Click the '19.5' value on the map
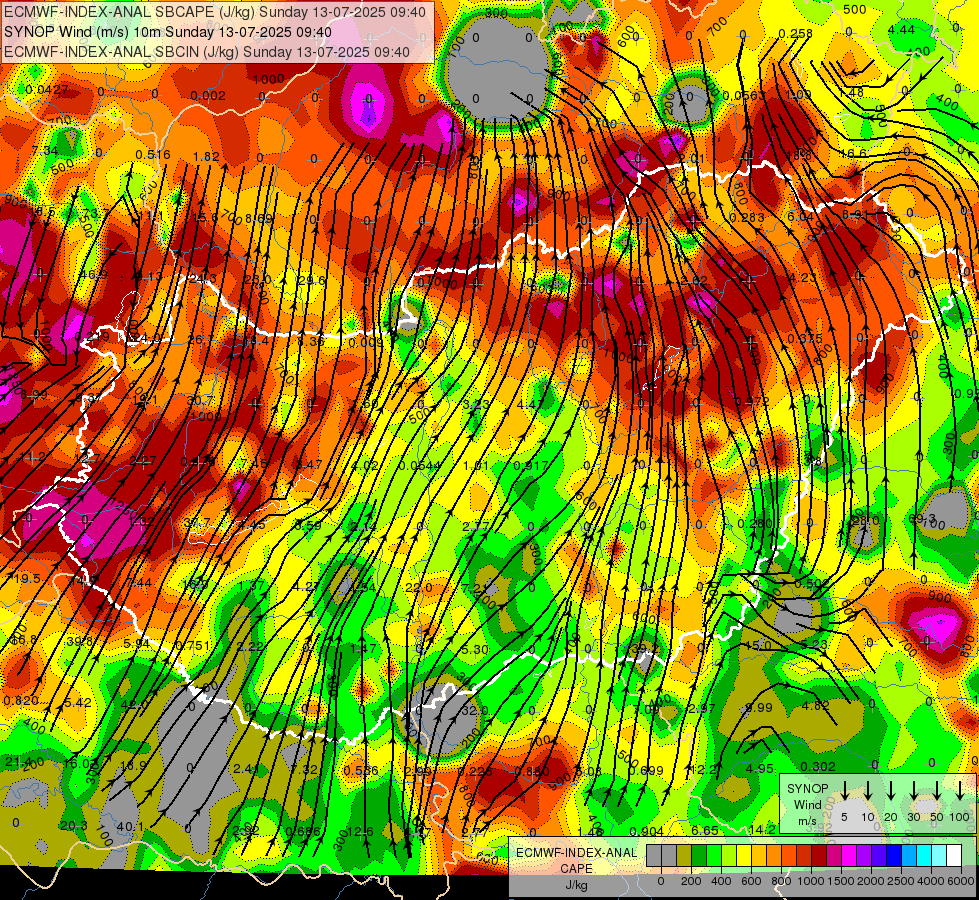Screen dimensions: 979x900 click(x=27, y=578)
